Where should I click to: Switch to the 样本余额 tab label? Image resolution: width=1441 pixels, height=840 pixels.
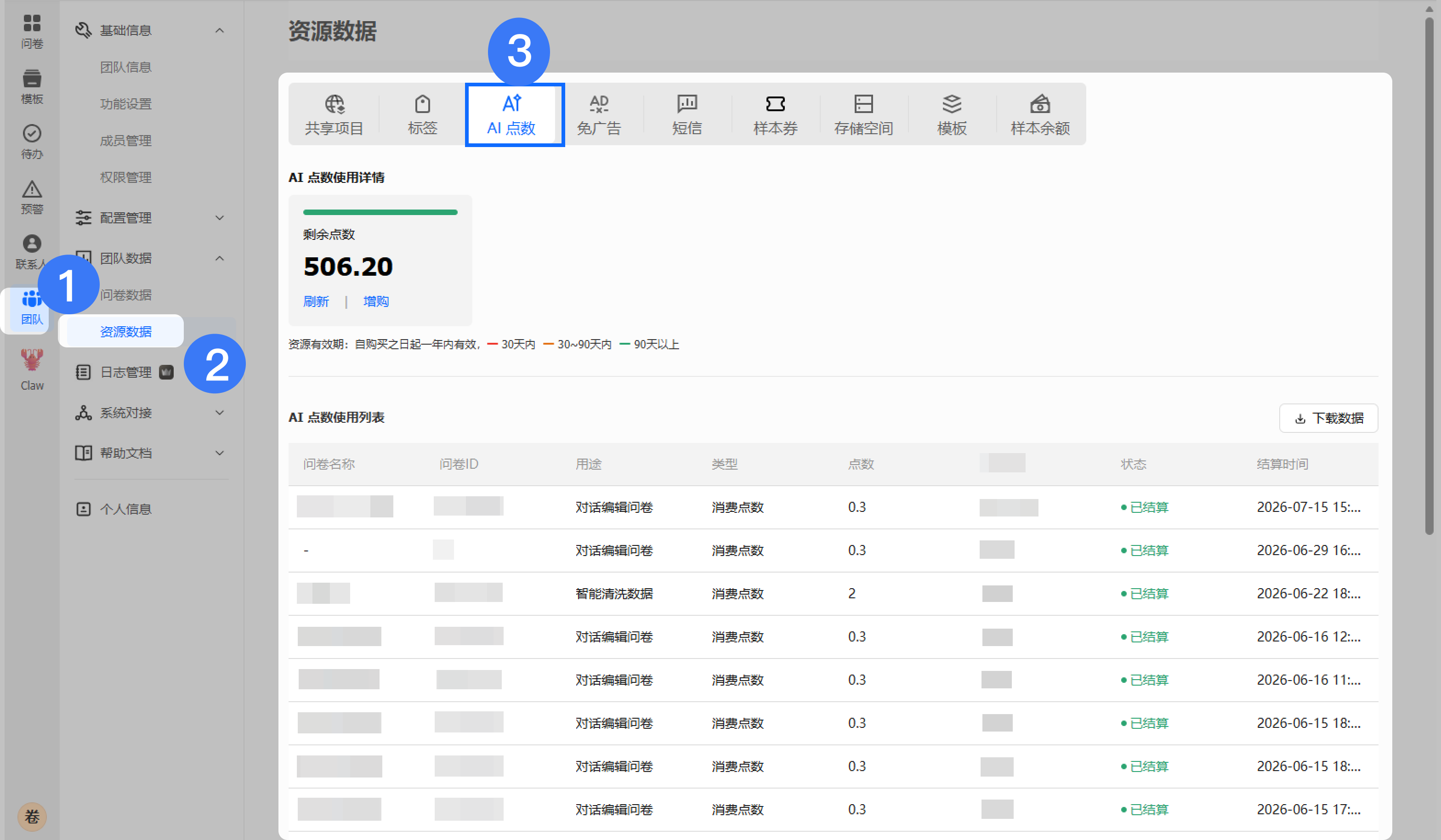coord(1040,128)
